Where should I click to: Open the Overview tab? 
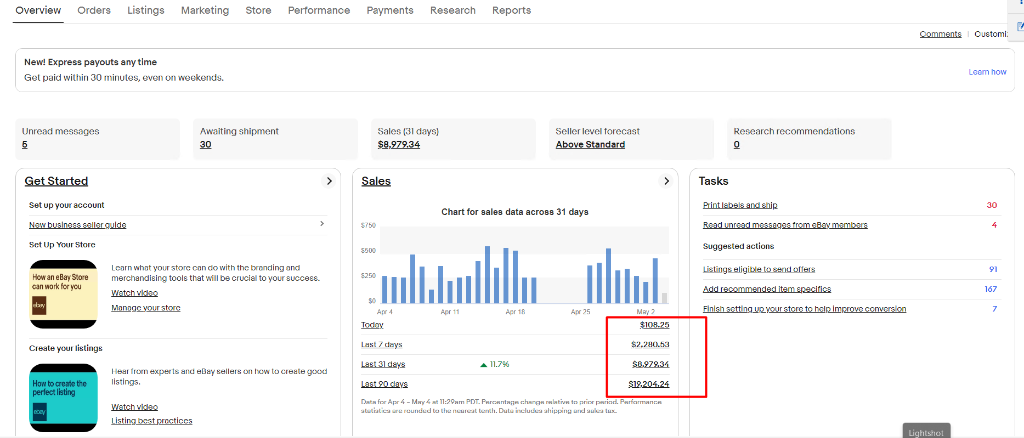point(38,10)
